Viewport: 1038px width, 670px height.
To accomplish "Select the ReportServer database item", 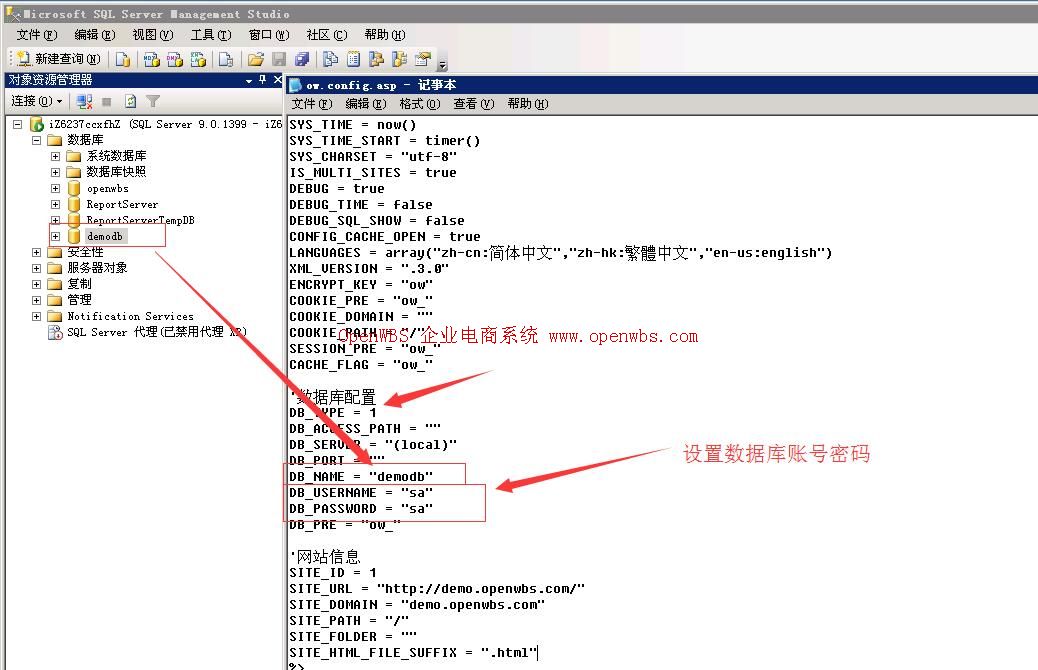I will pyautogui.click(x=121, y=204).
